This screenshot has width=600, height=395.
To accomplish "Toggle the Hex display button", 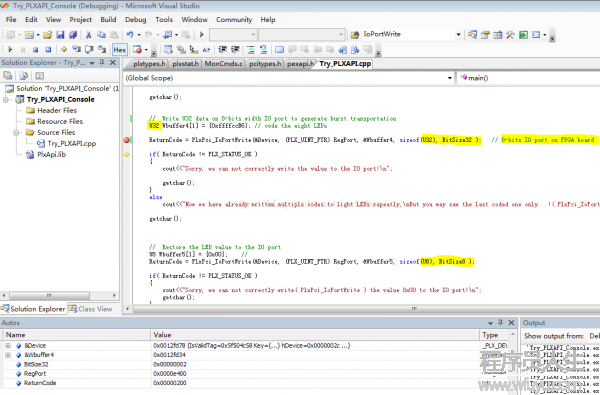I will pos(120,50).
